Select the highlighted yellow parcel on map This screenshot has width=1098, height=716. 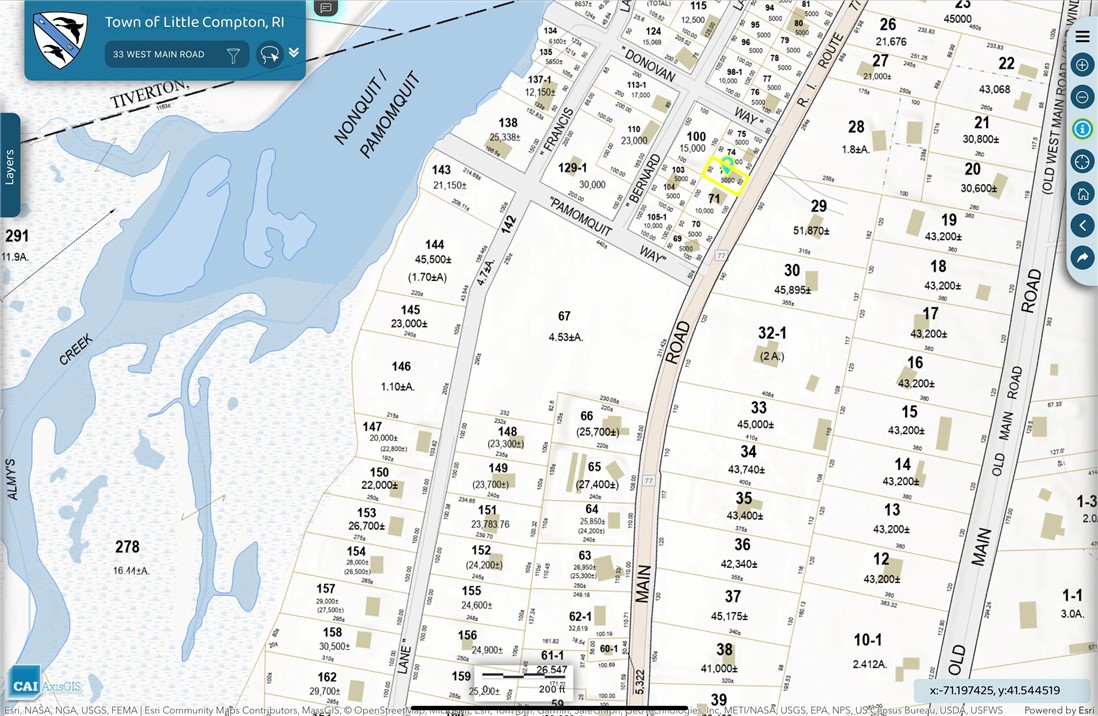(727, 175)
